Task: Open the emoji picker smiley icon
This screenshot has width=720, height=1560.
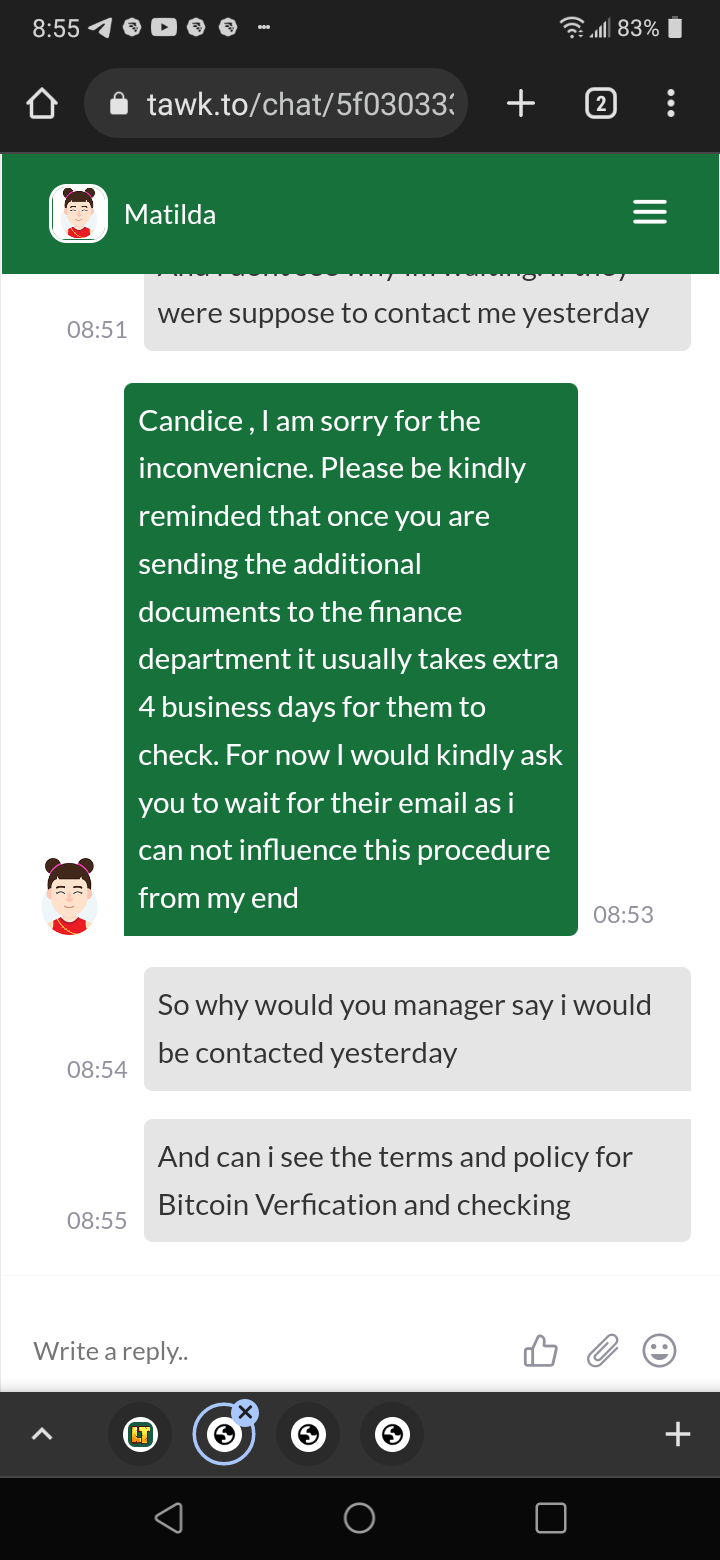Action: click(x=660, y=1351)
